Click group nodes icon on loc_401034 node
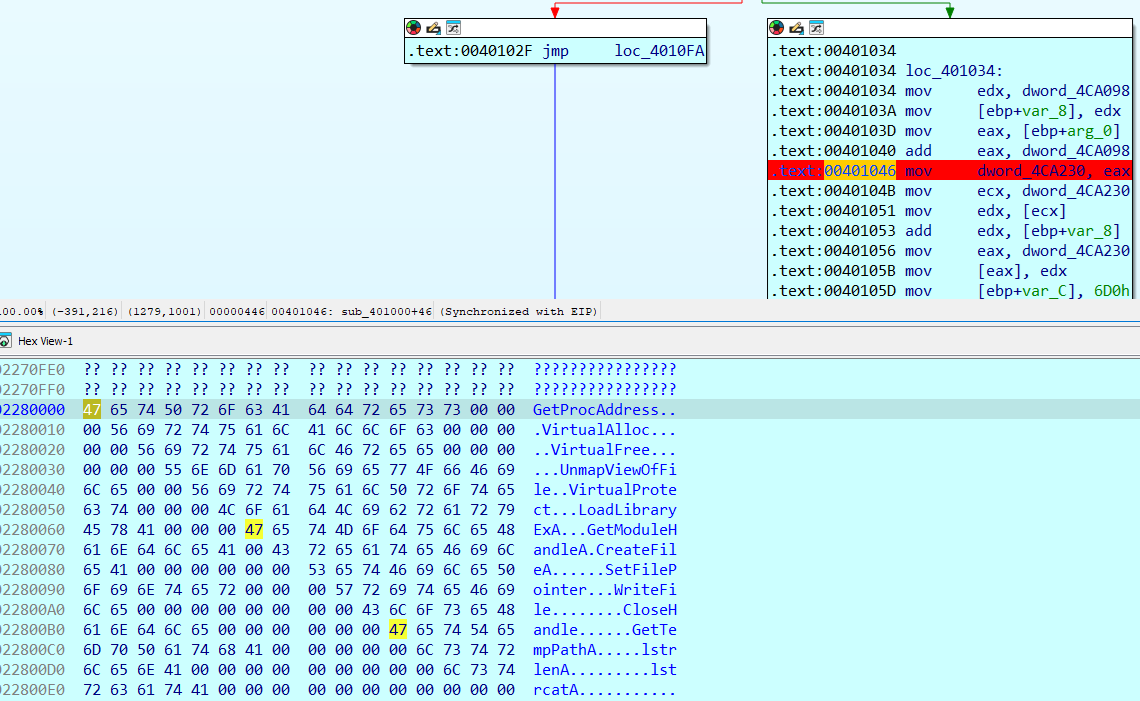1140x701 pixels. [x=817, y=28]
